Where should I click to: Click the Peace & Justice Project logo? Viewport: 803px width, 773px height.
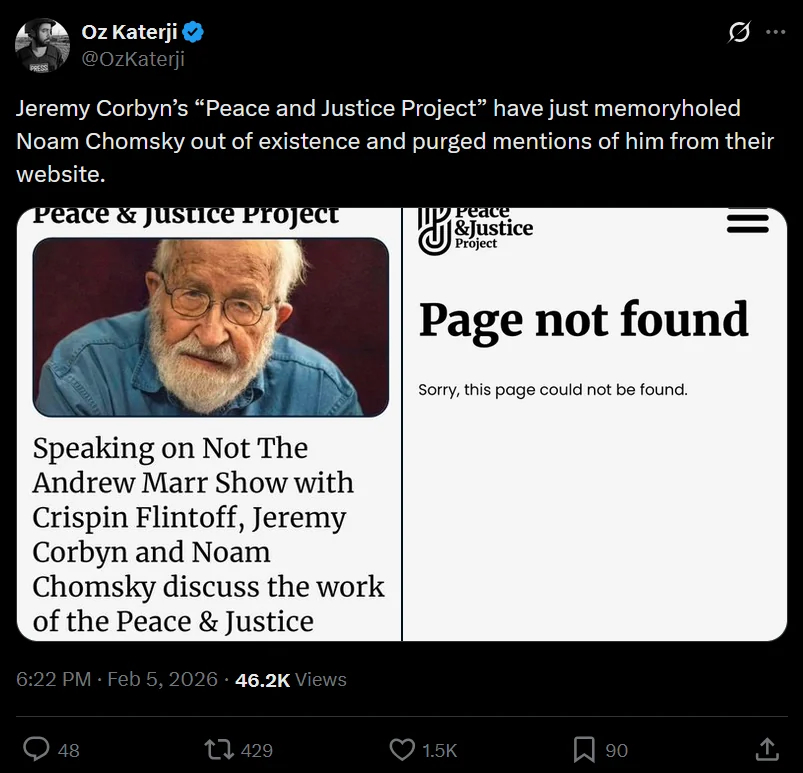pos(475,229)
